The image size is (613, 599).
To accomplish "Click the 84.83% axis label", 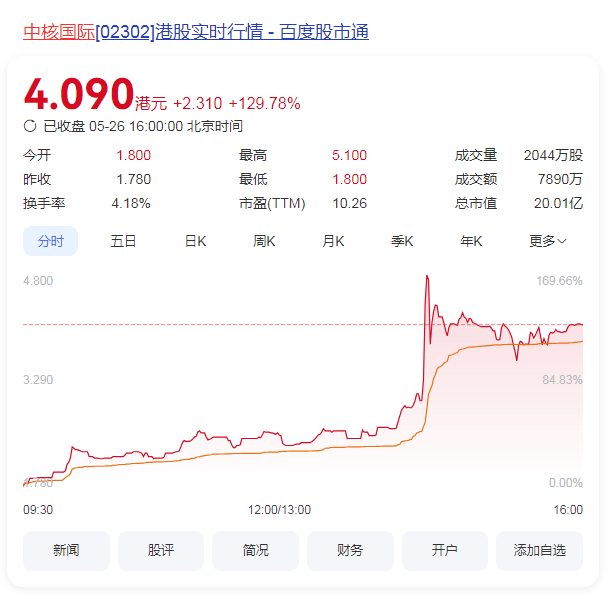I will tap(563, 380).
